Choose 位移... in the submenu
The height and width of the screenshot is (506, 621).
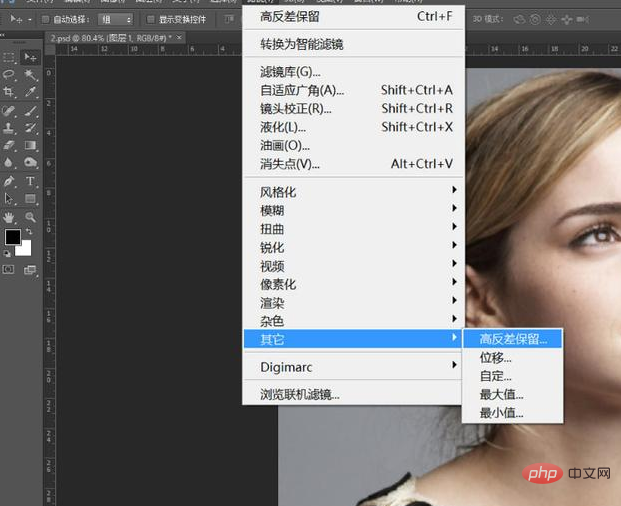512,358
